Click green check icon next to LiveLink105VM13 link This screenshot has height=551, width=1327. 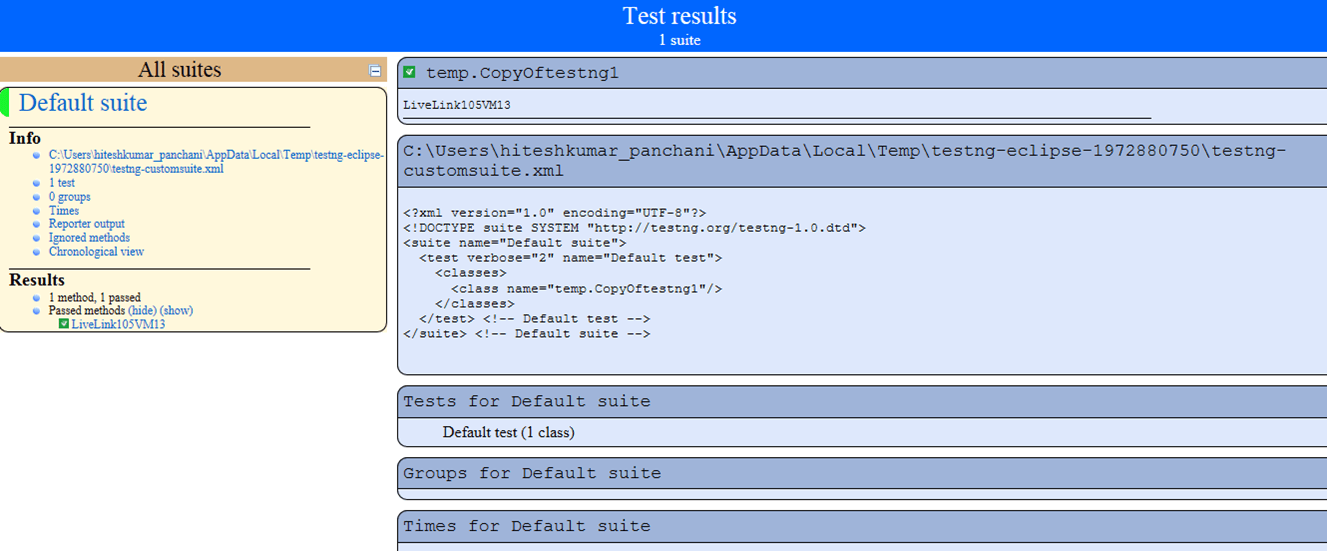64,324
